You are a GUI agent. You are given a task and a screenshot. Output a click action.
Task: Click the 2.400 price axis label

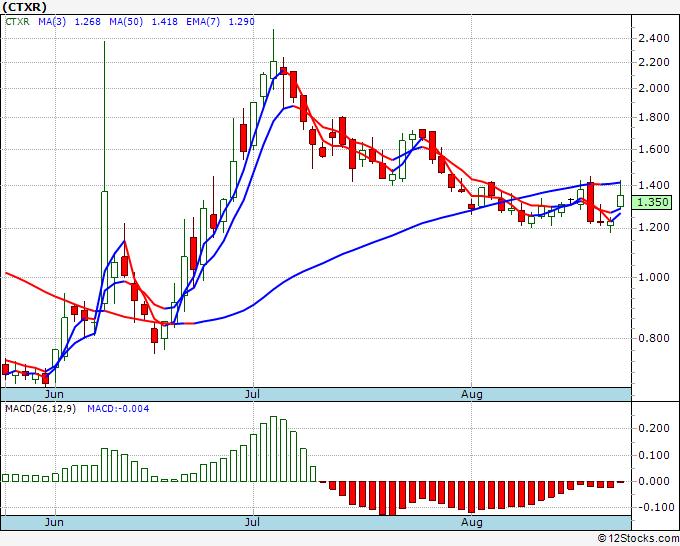655,39
